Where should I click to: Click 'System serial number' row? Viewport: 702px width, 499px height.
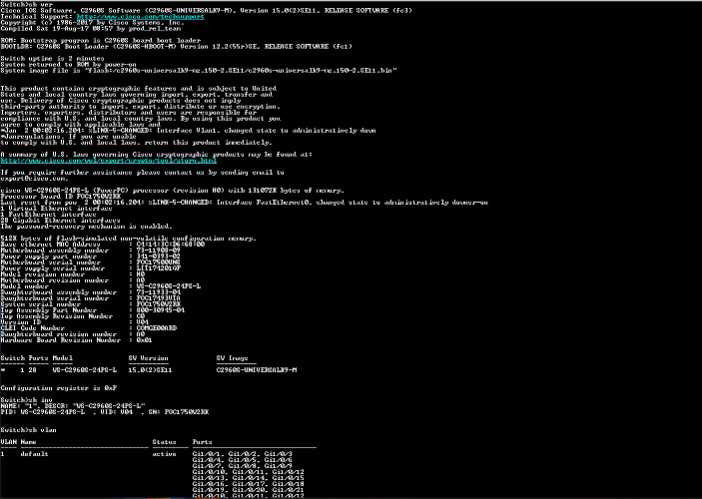coord(90,304)
